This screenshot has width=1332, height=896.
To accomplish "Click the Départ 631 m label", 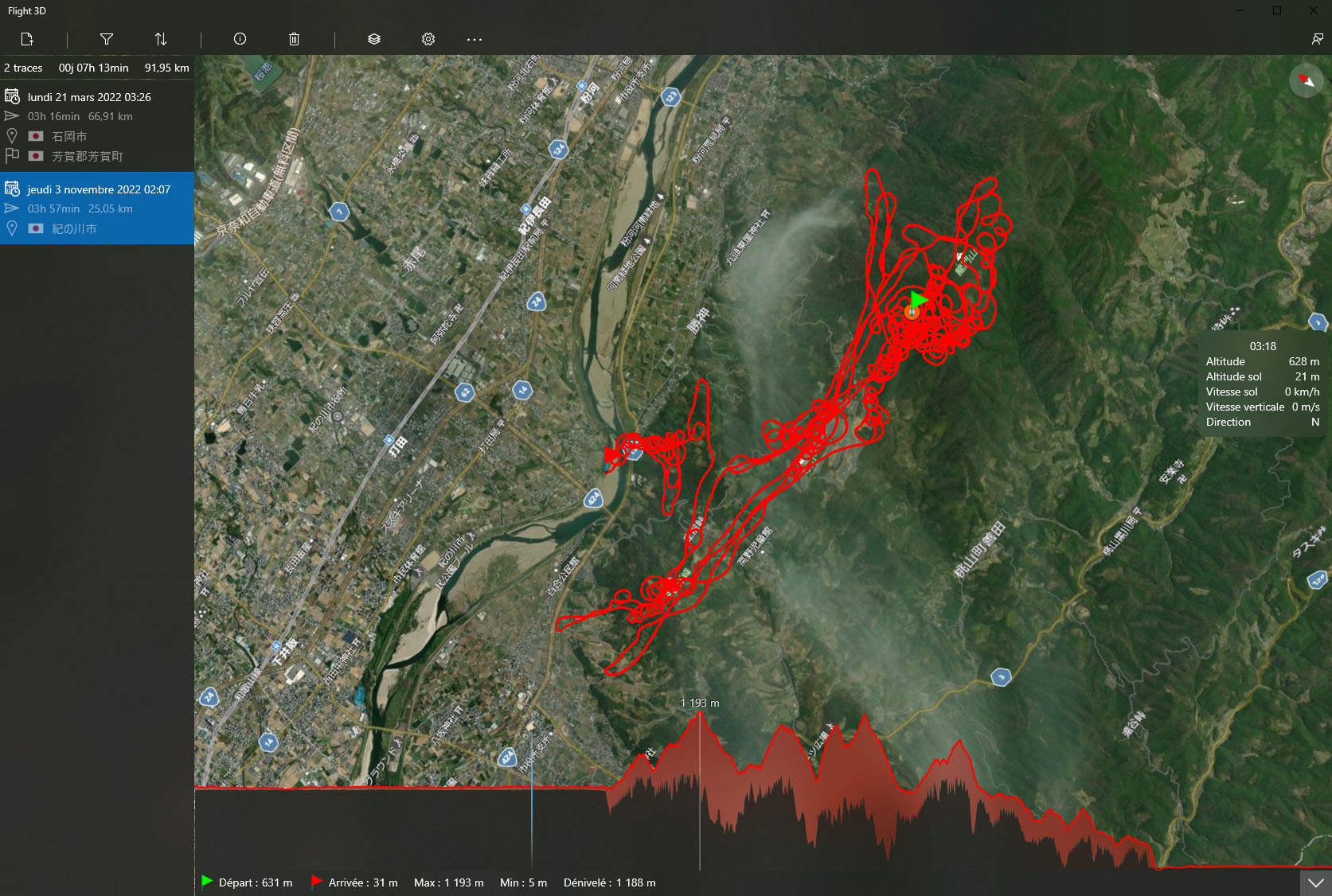I will click(x=255, y=882).
